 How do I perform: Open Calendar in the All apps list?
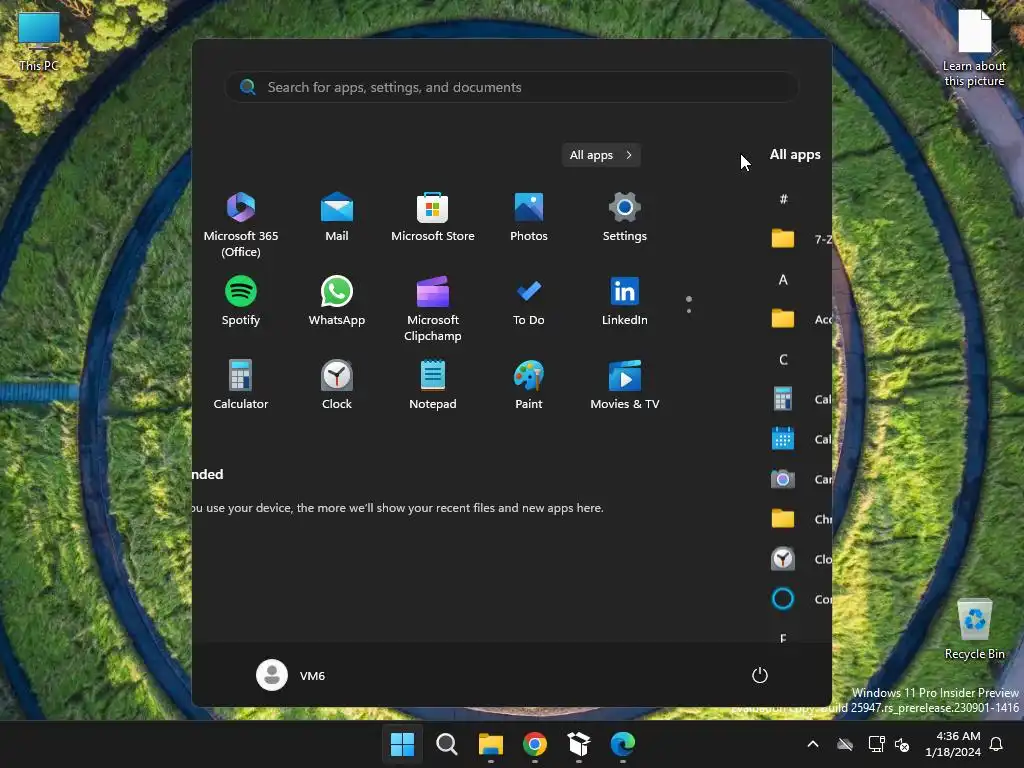click(801, 439)
